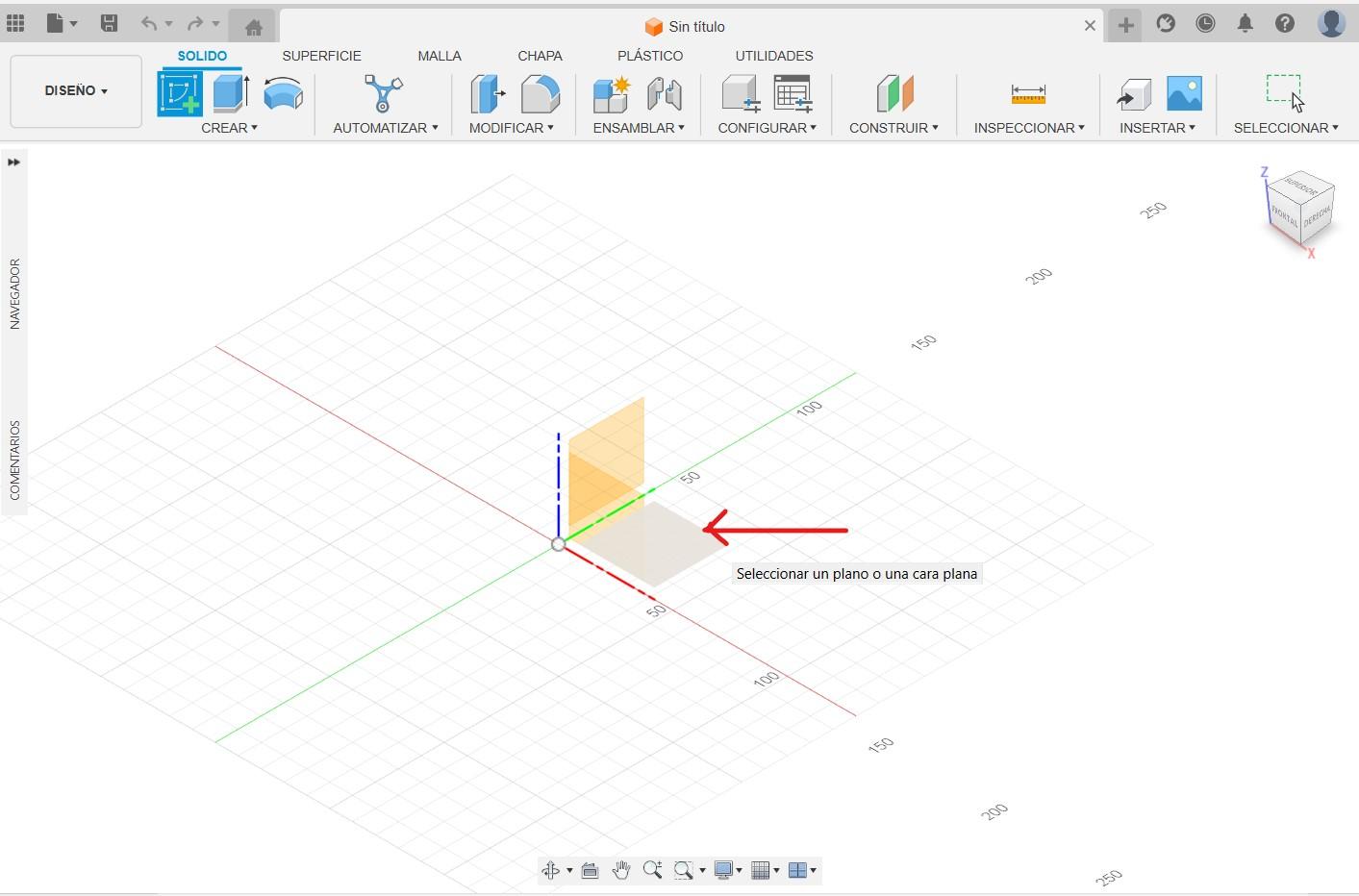This screenshot has height=896, width=1359.
Task: Click the Look At tool
Action: [591, 870]
